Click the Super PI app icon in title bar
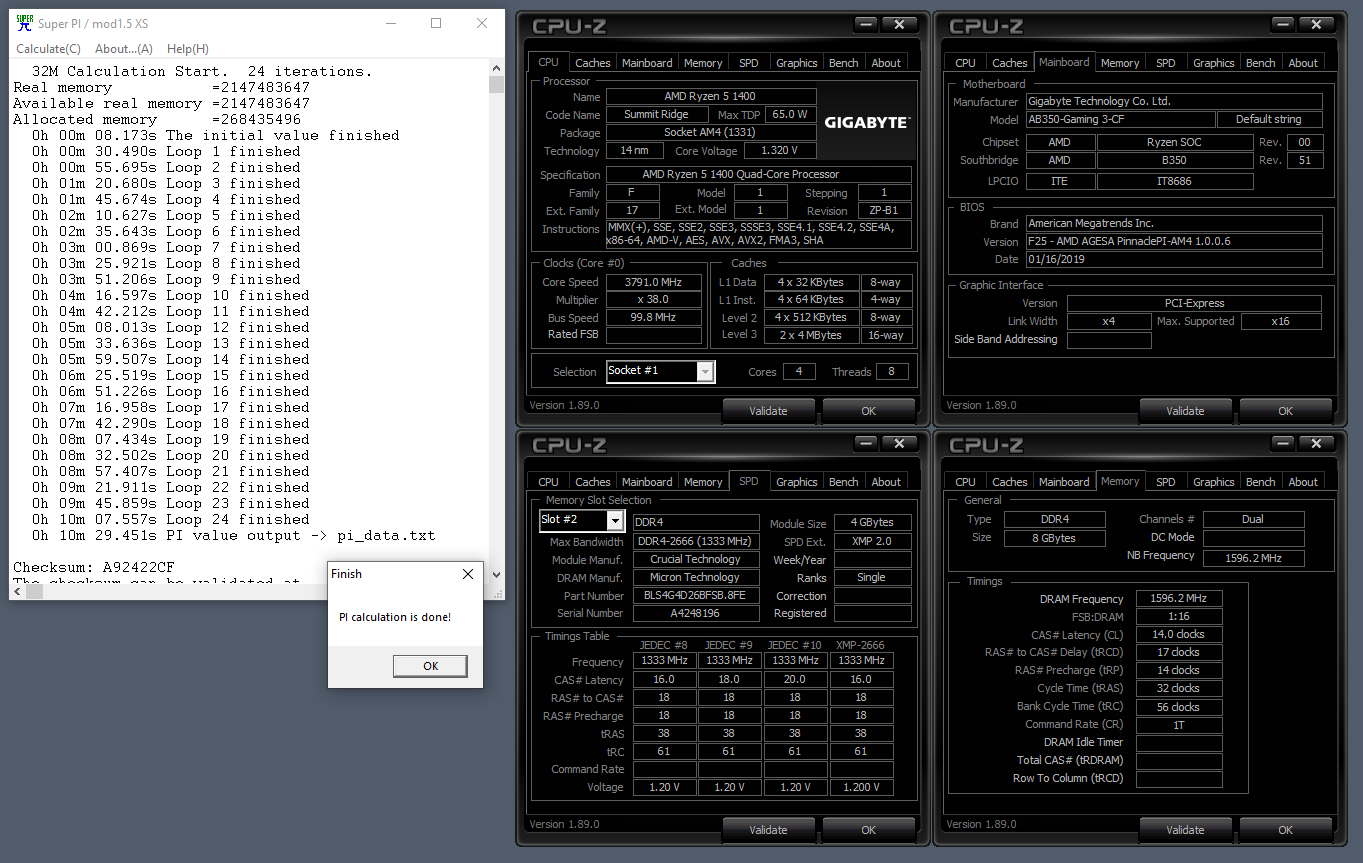 [x=25, y=23]
